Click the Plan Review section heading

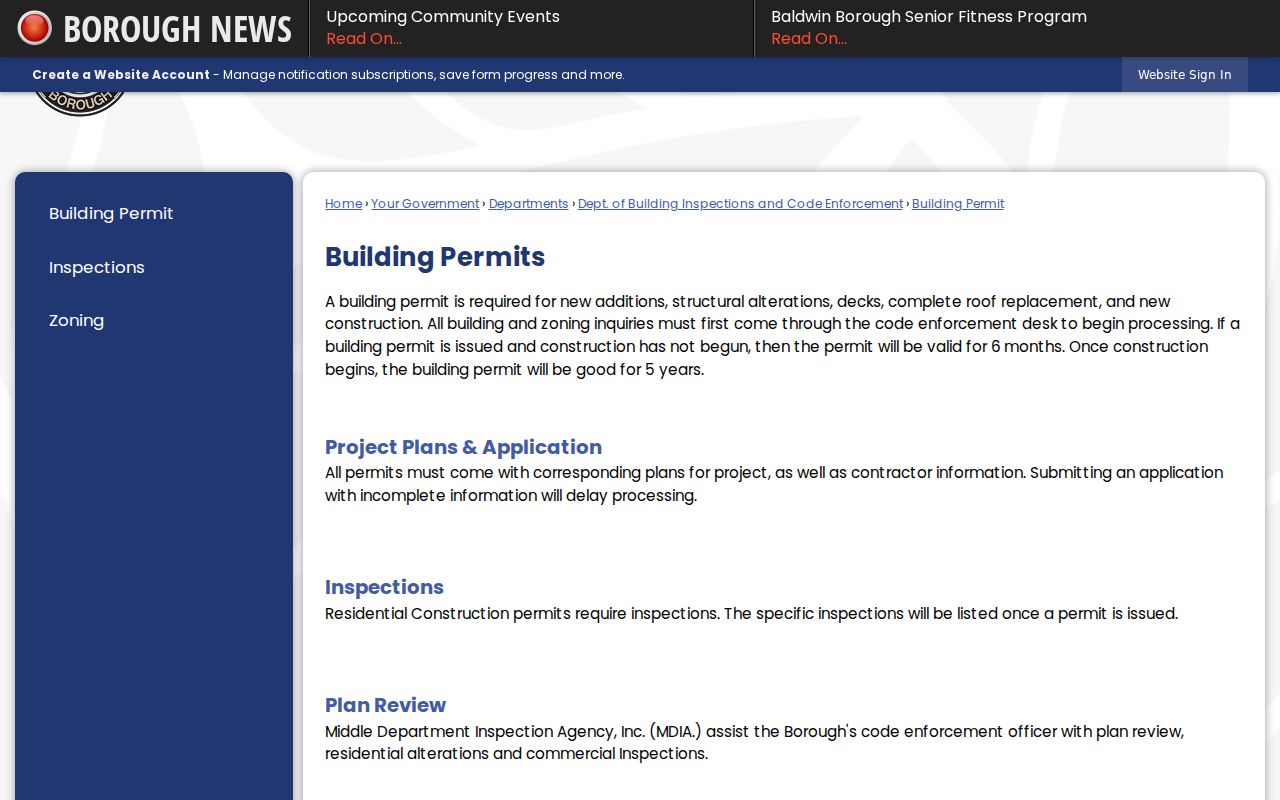(385, 705)
